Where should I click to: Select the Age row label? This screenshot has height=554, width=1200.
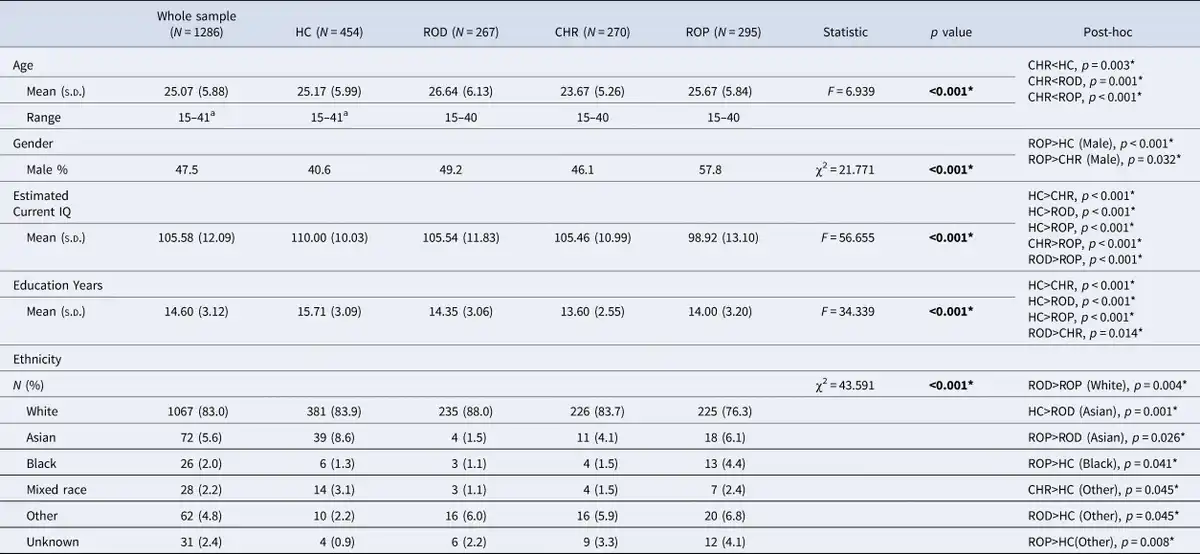pos(23,65)
